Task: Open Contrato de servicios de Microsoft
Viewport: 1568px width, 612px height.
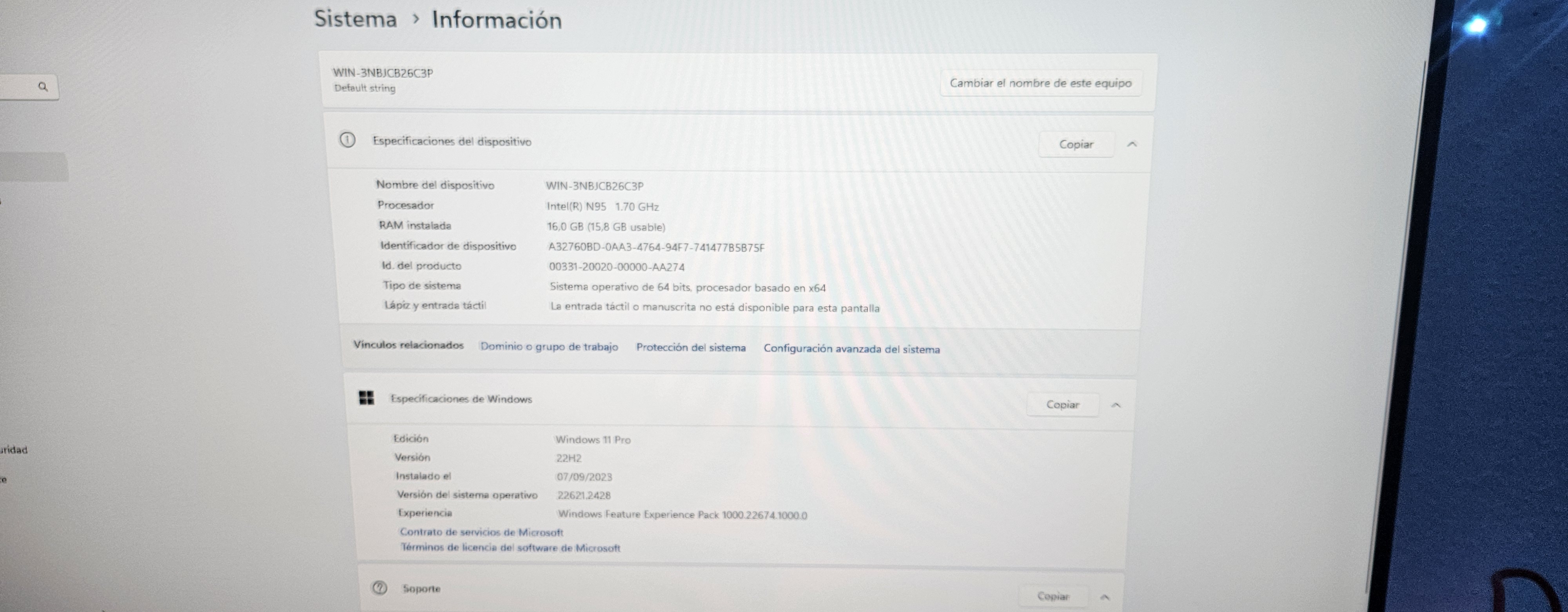Action: [x=481, y=532]
